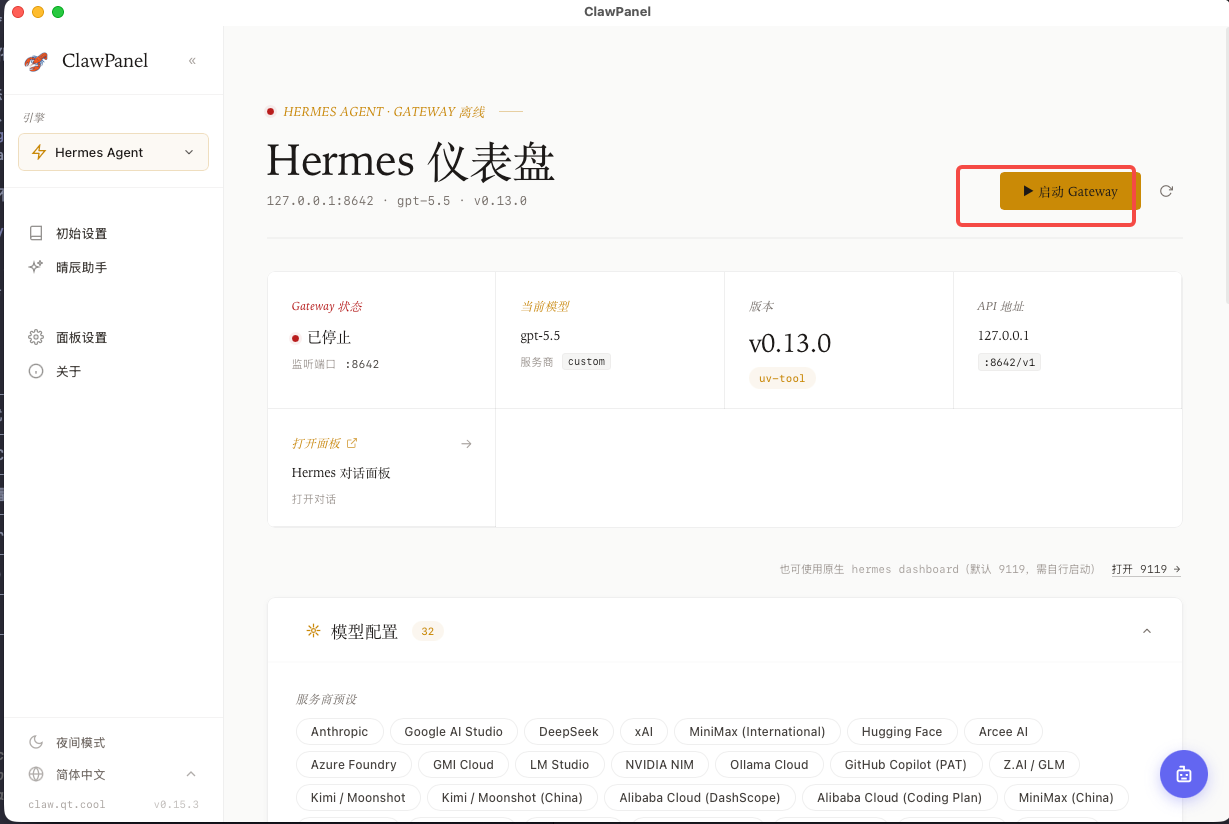This screenshot has height=824, width=1229.
Task: Select the DeepSeek provider preset
Action: tap(569, 731)
